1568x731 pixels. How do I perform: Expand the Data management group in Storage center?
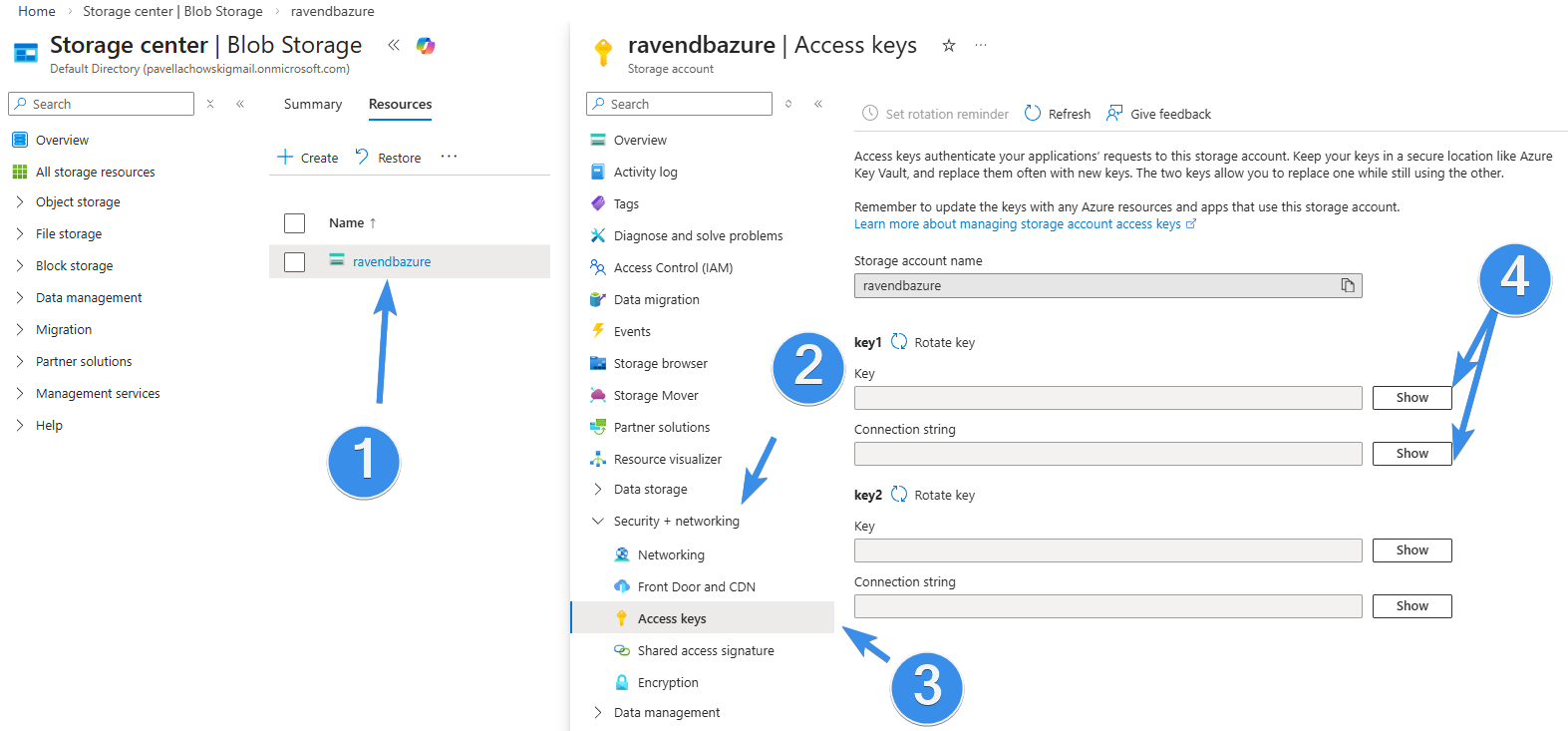tap(20, 298)
